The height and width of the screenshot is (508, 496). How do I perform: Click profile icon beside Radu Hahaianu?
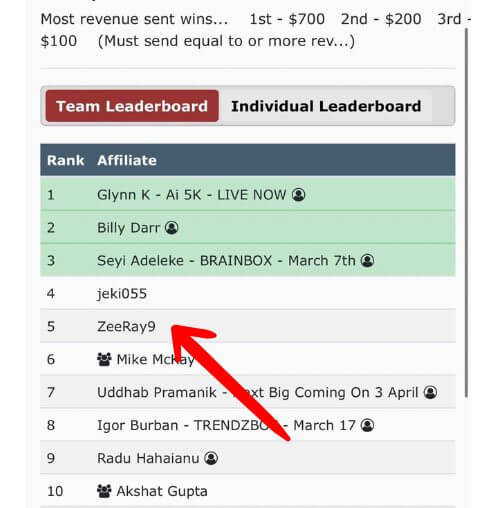tap(211, 458)
